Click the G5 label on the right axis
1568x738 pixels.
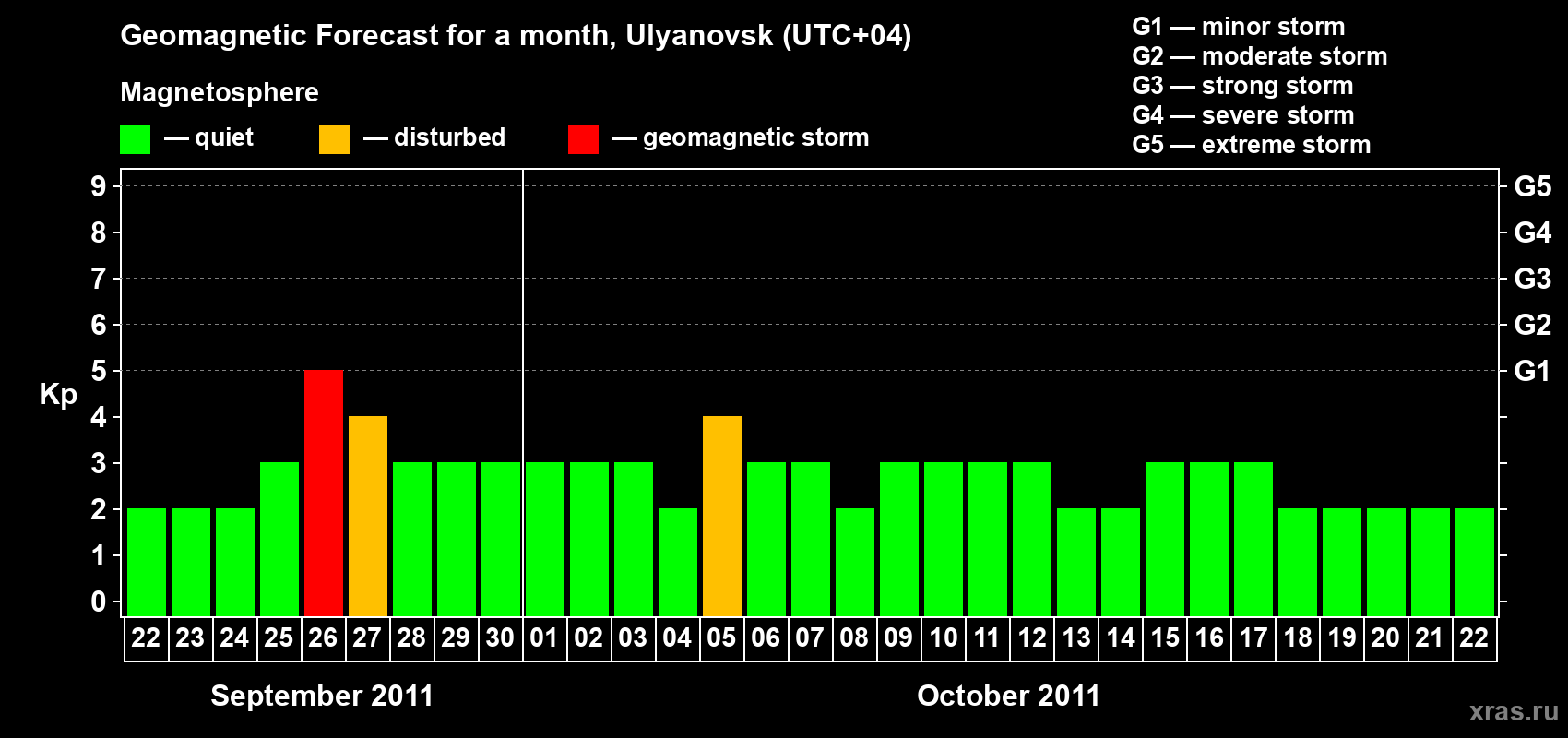[x=1533, y=186]
